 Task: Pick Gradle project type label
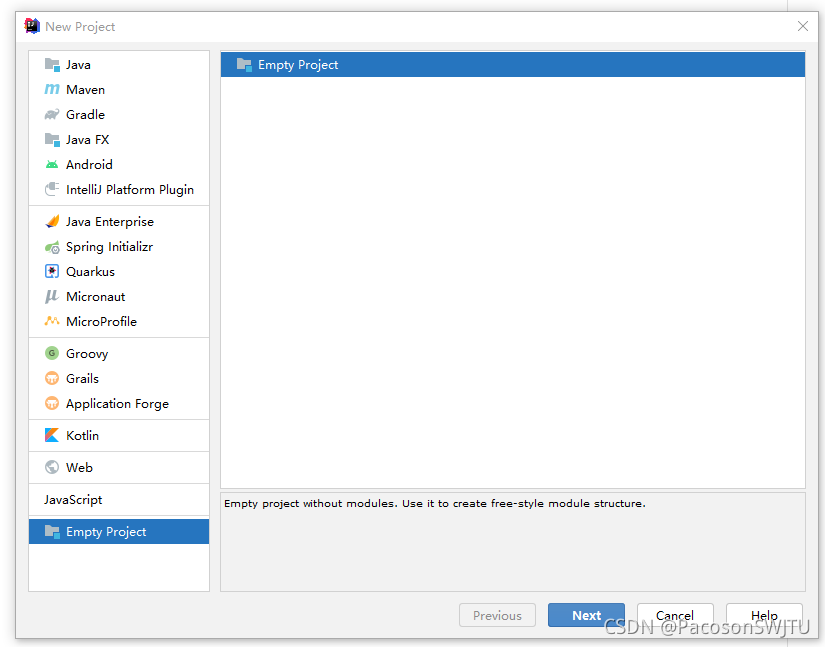coord(85,115)
